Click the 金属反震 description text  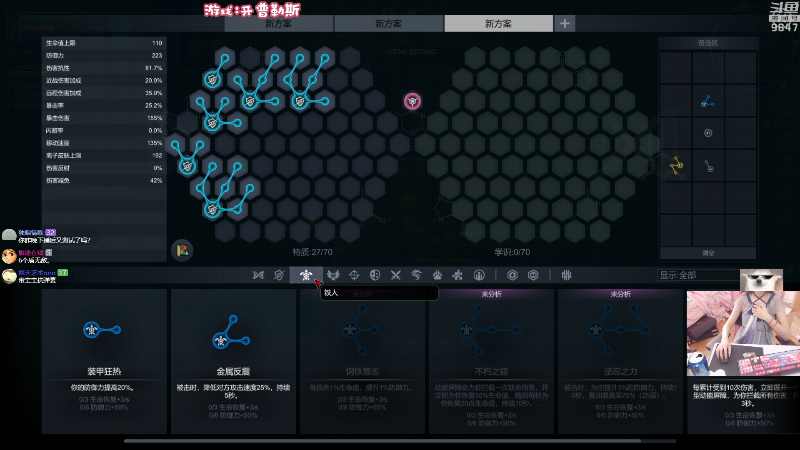point(233,391)
